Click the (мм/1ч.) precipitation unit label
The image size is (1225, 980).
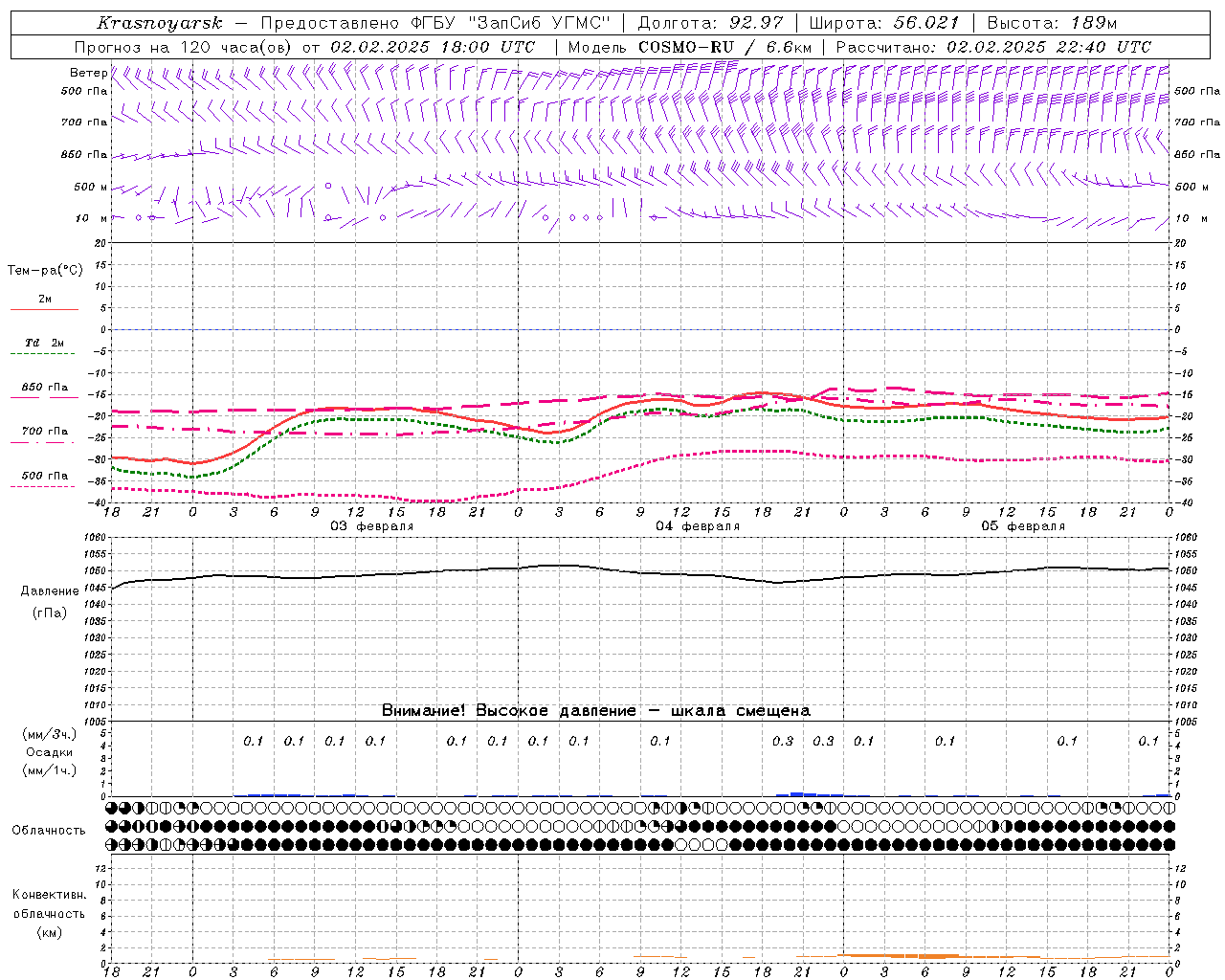click(48, 770)
